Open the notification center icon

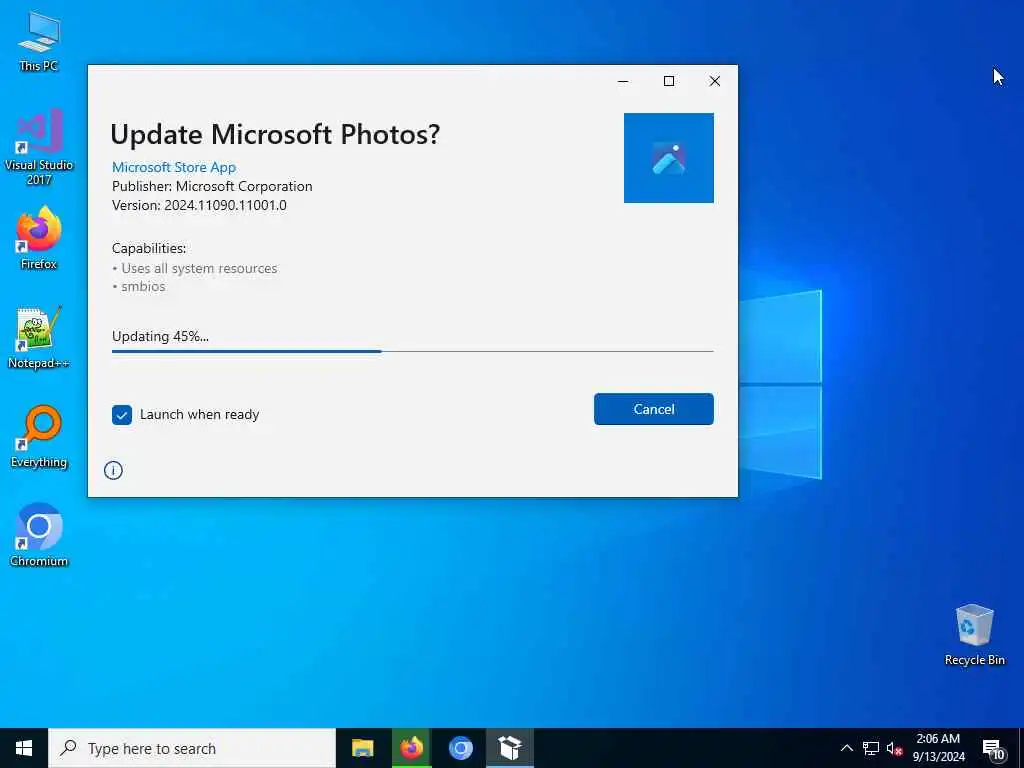click(x=993, y=748)
